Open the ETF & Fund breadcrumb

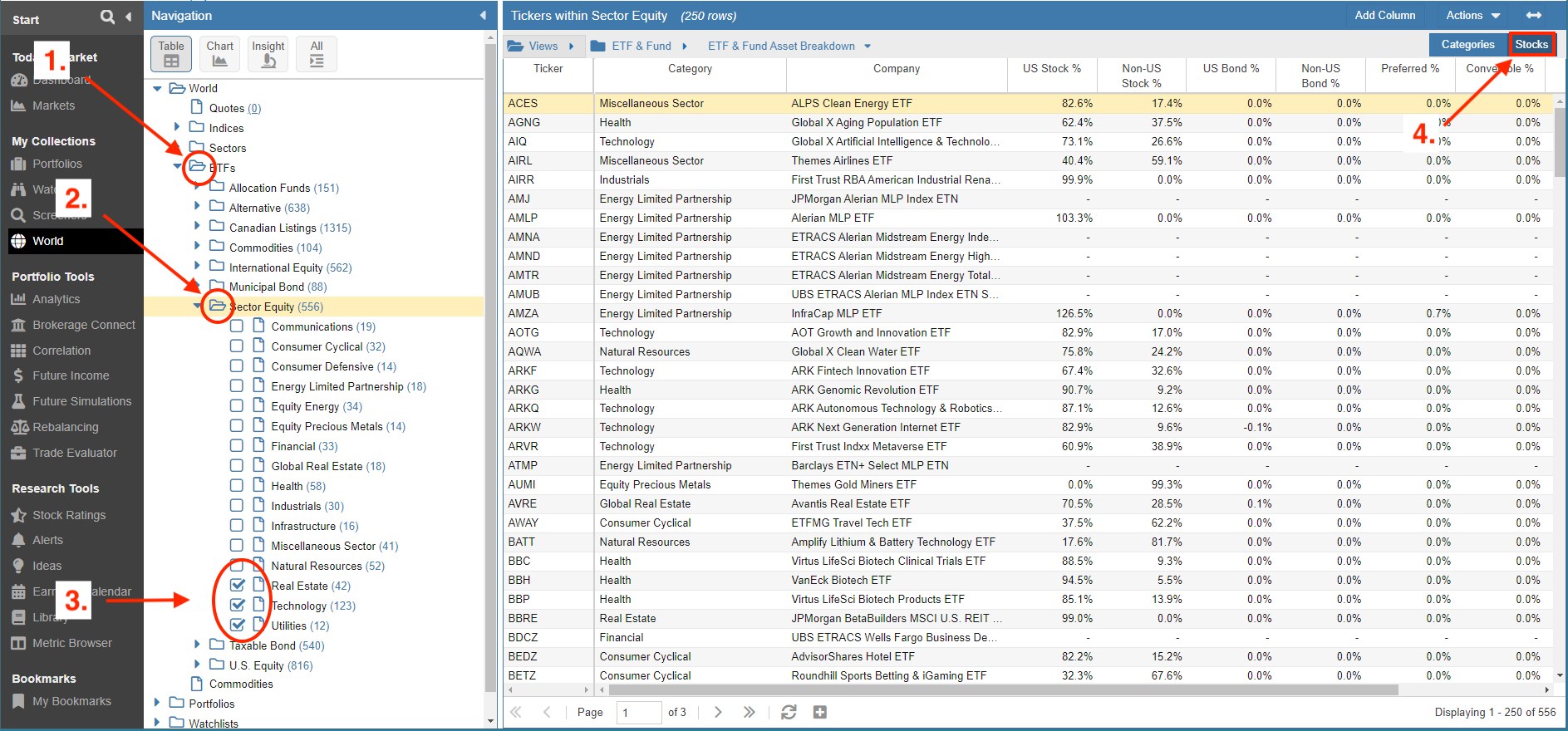(639, 46)
